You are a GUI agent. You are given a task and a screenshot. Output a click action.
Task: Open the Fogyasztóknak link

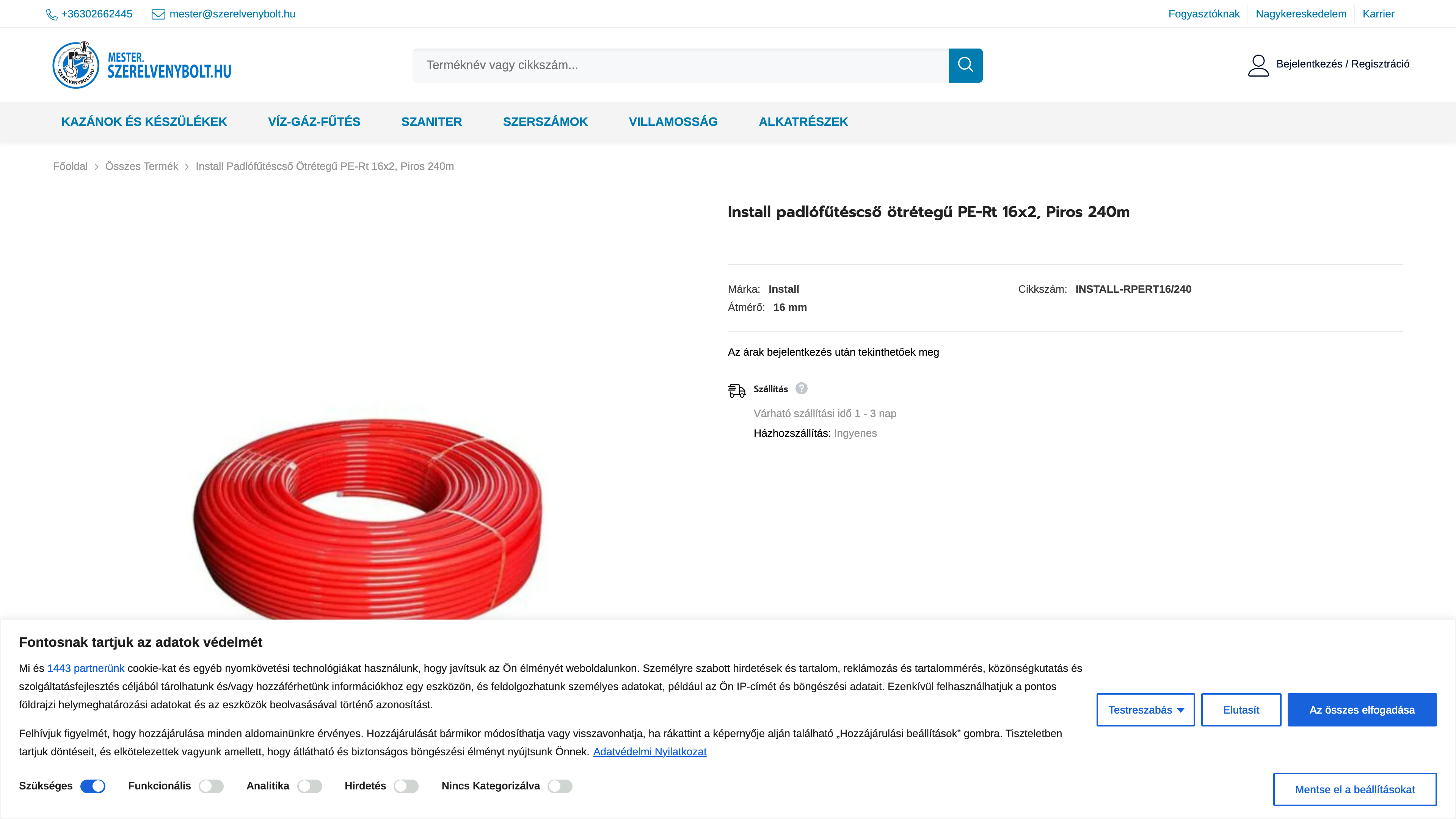[x=1204, y=14]
